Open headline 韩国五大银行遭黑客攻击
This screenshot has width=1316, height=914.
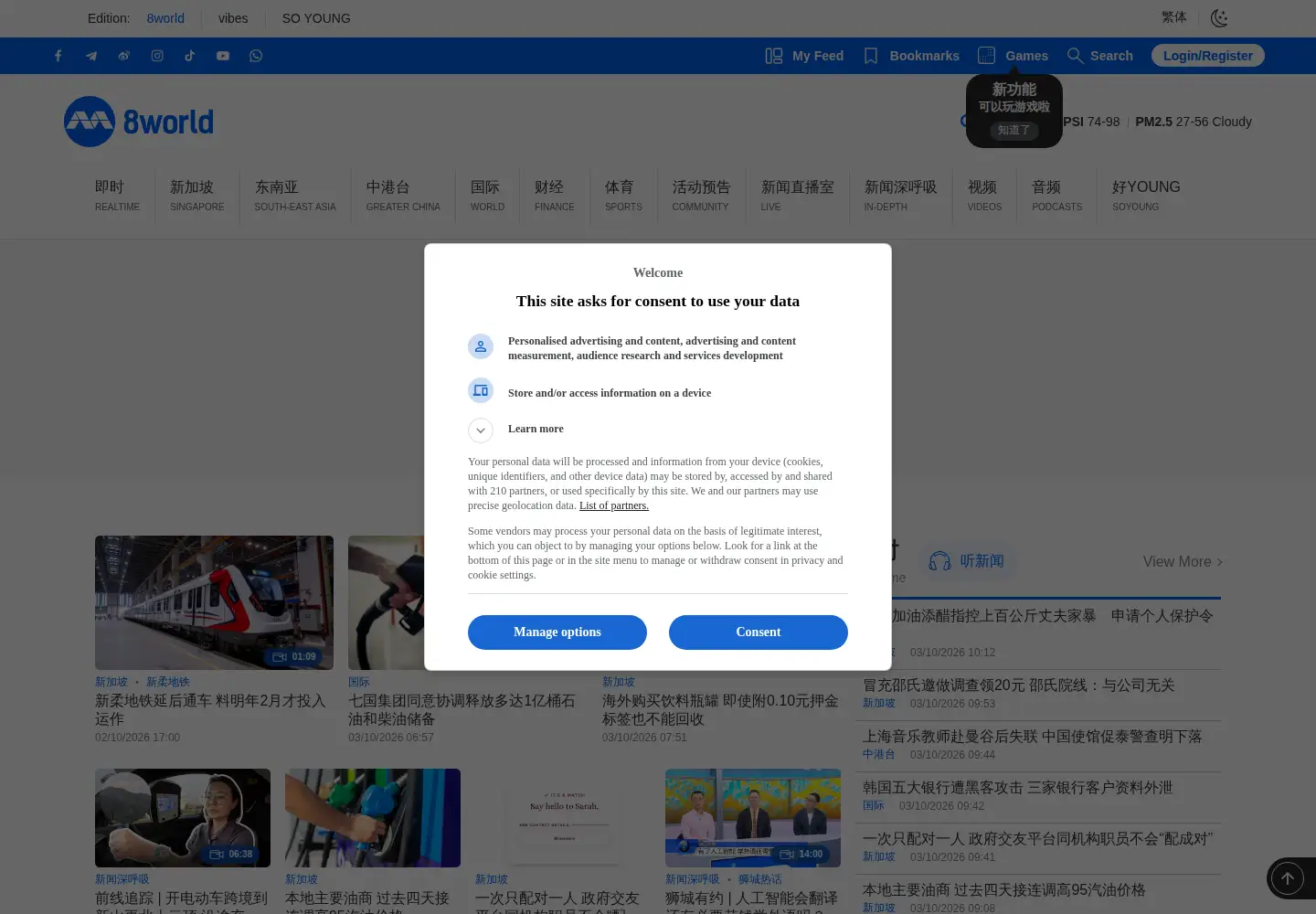coord(1017,787)
